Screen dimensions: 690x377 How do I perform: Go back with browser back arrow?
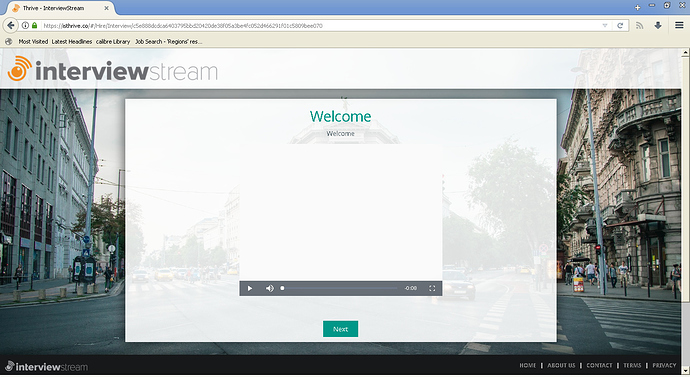click(x=11, y=26)
